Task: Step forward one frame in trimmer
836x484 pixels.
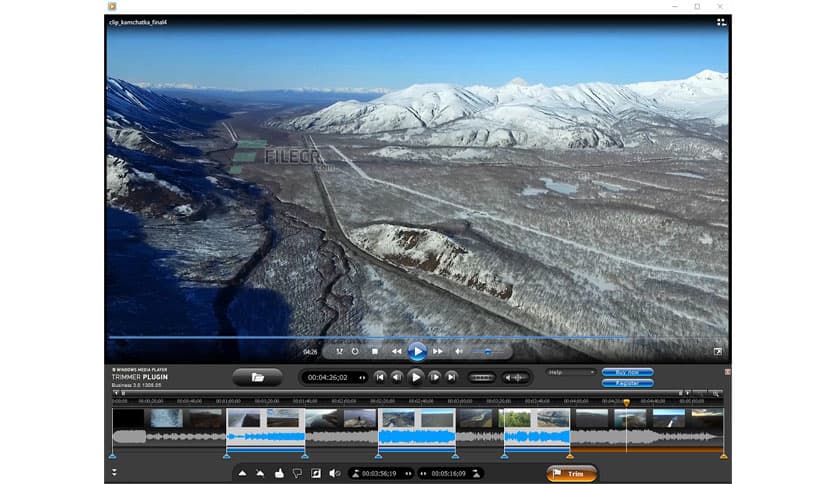Action: [434, 378]
